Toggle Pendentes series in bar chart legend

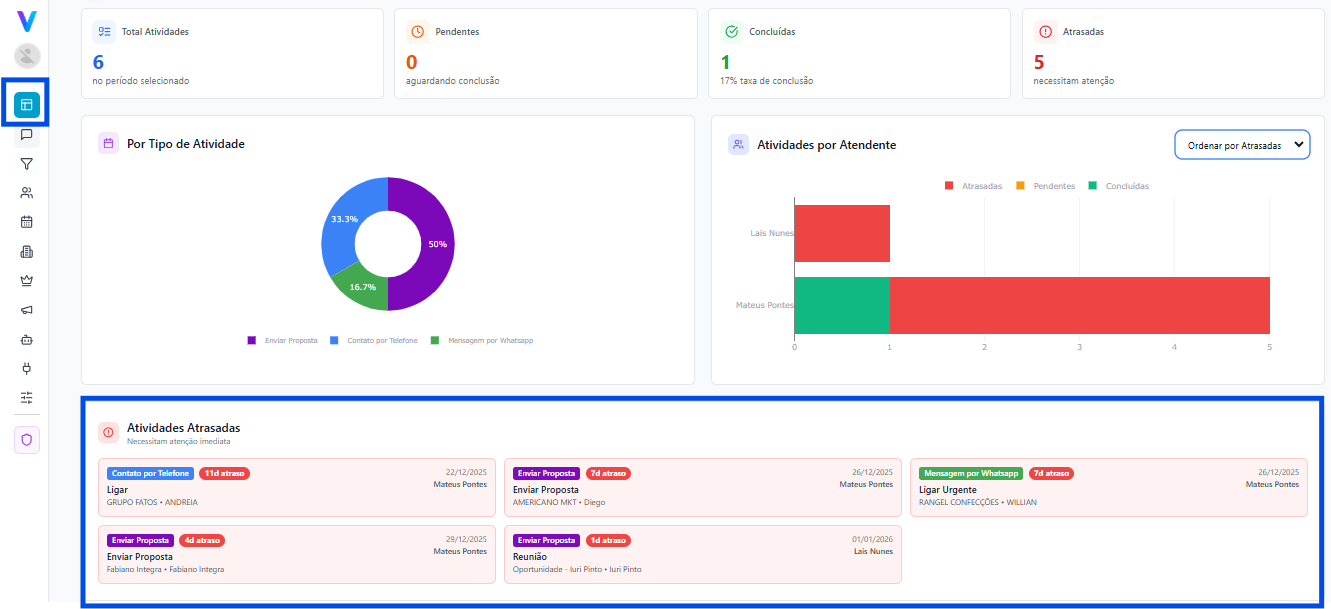click(1046, 186)
